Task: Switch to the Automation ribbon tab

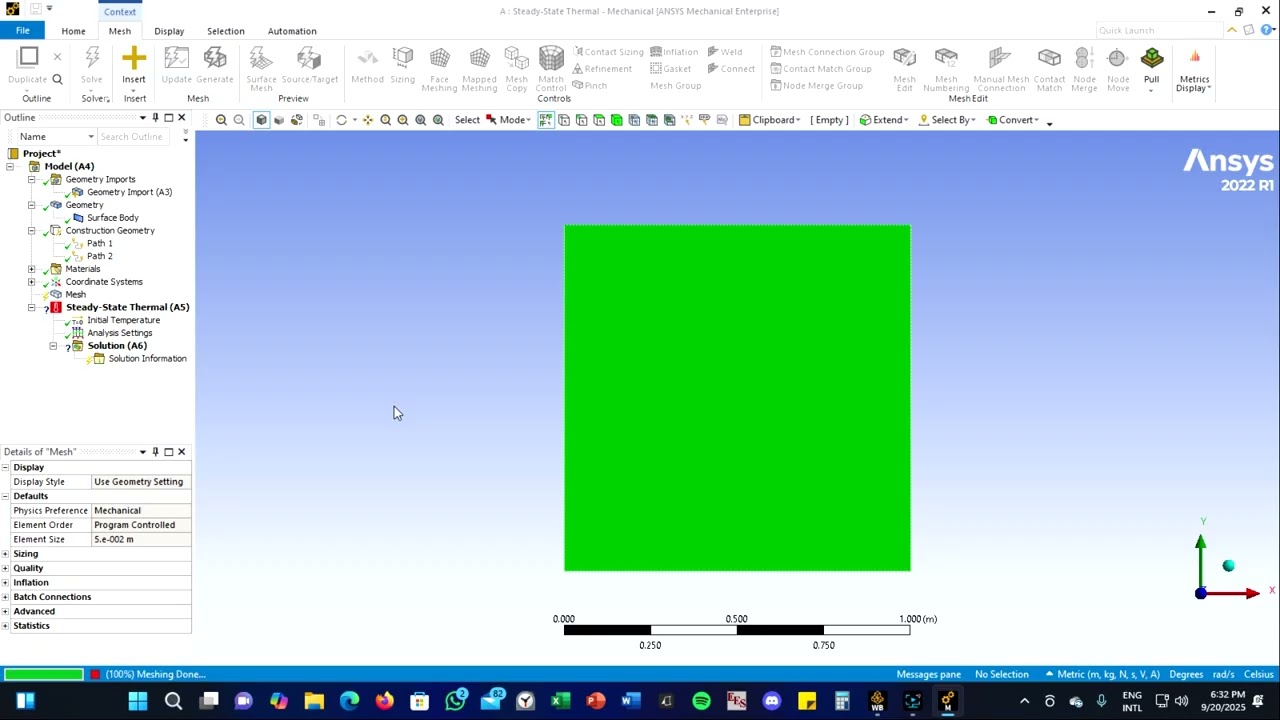Action: (x=292, y=31)
